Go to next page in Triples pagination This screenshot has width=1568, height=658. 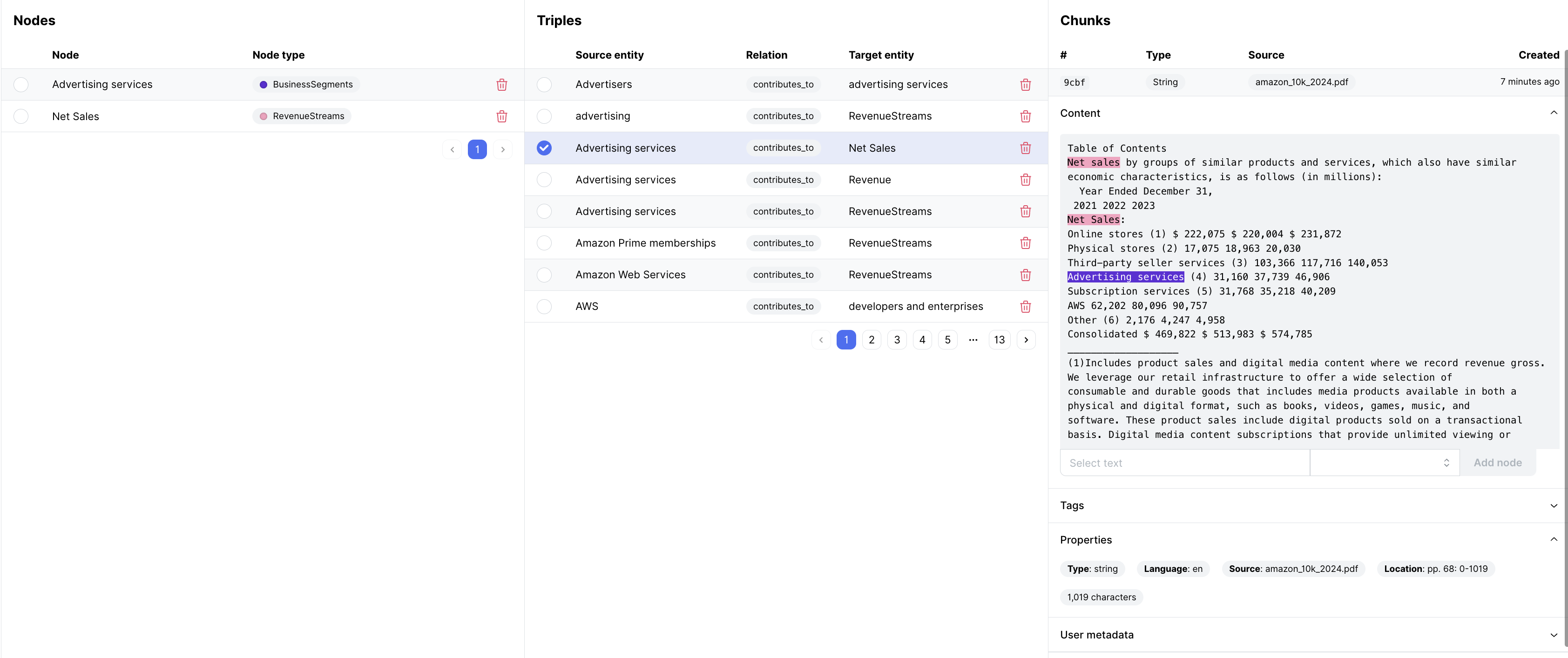click(1026, 340)
